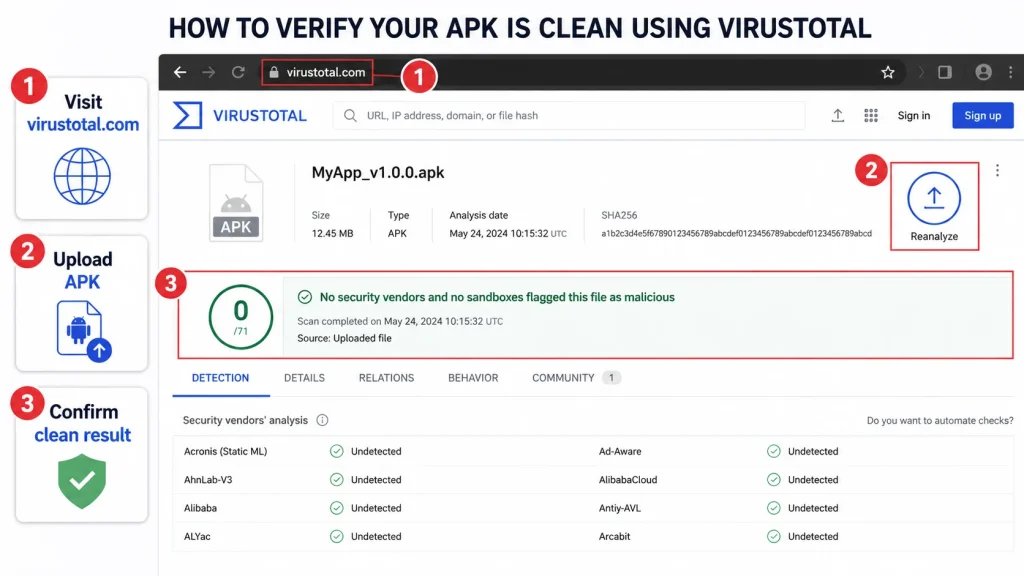This screenshot has width=1024, height=576.
Task: Click the Ad-Aware vendor name
Action: point(620,451)
